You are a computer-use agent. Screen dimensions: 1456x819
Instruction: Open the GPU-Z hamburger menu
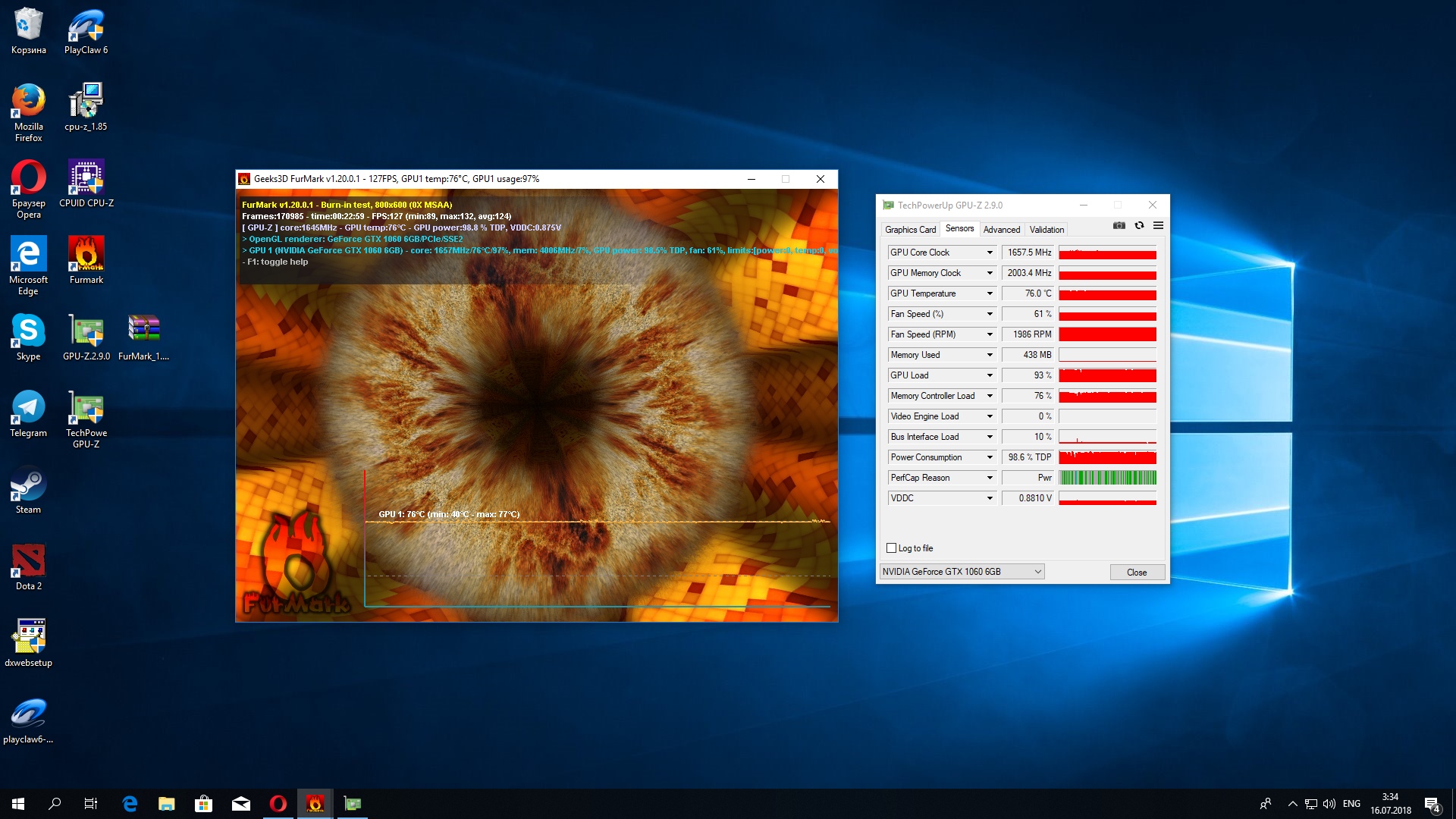pos(1158,225)
